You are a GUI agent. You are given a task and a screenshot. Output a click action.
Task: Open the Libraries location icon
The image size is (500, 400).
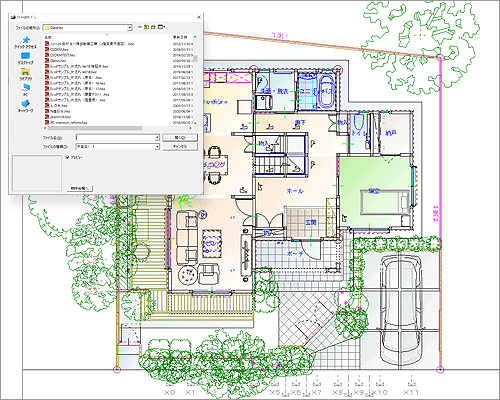tap(26, 75)
